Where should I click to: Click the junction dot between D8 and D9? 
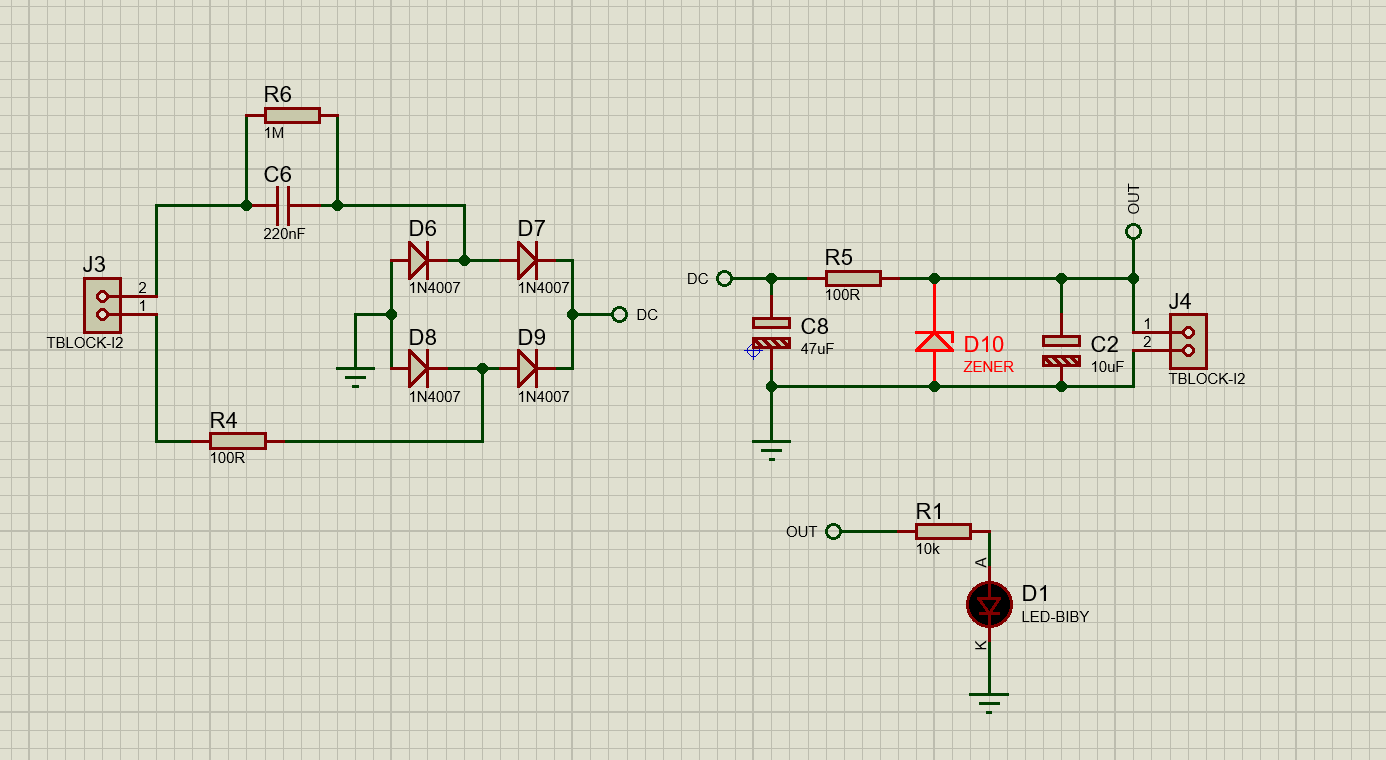pyautogui.click(x=482, y=369)
